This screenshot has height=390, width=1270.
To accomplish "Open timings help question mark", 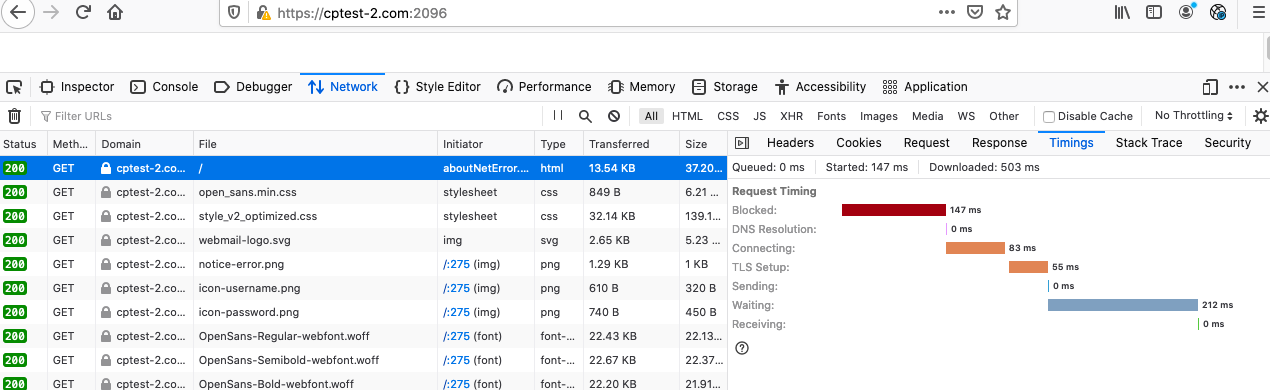I will click(742, 348).
